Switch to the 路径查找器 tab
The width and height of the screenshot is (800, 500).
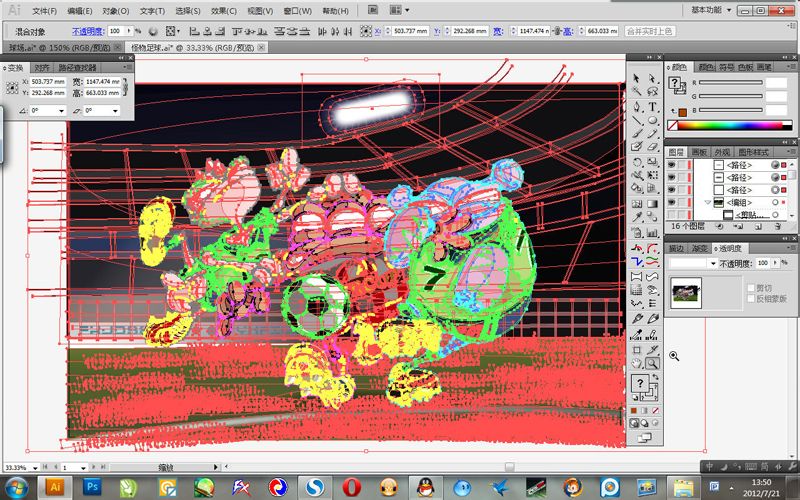point(77,67)
